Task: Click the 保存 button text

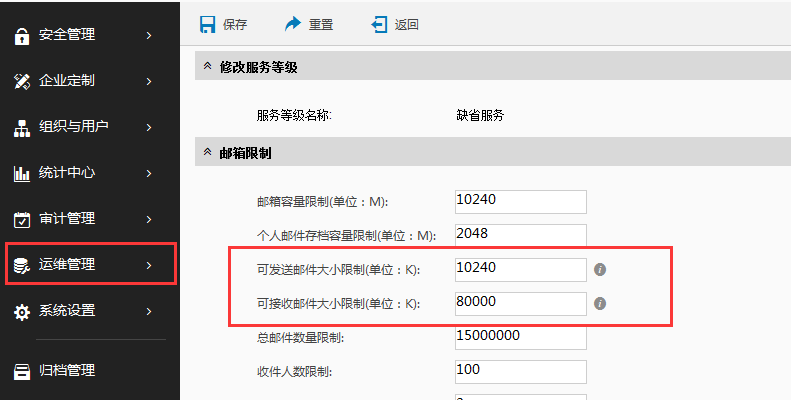Action: coord(235,24)
